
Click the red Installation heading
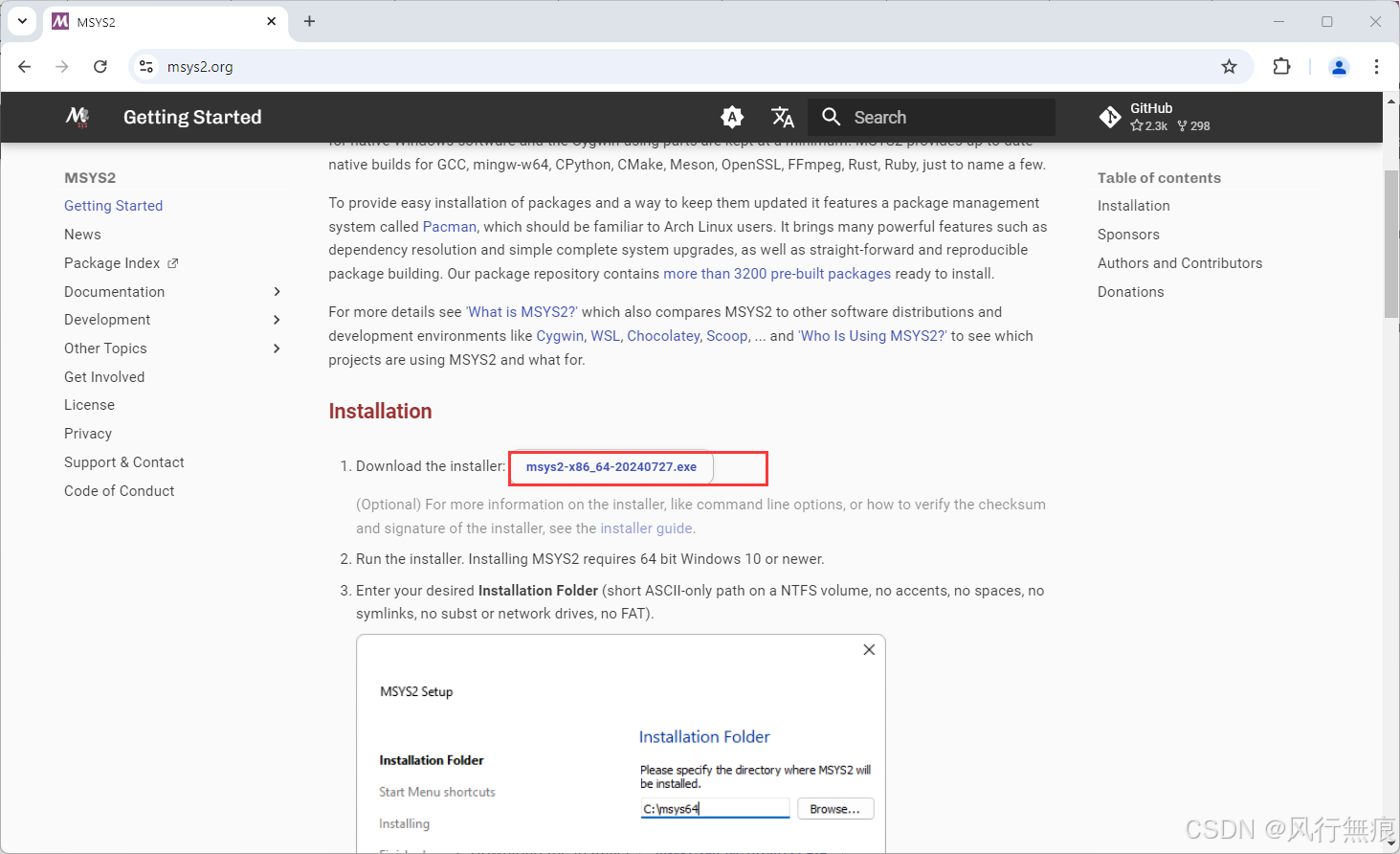click(380, 411)
